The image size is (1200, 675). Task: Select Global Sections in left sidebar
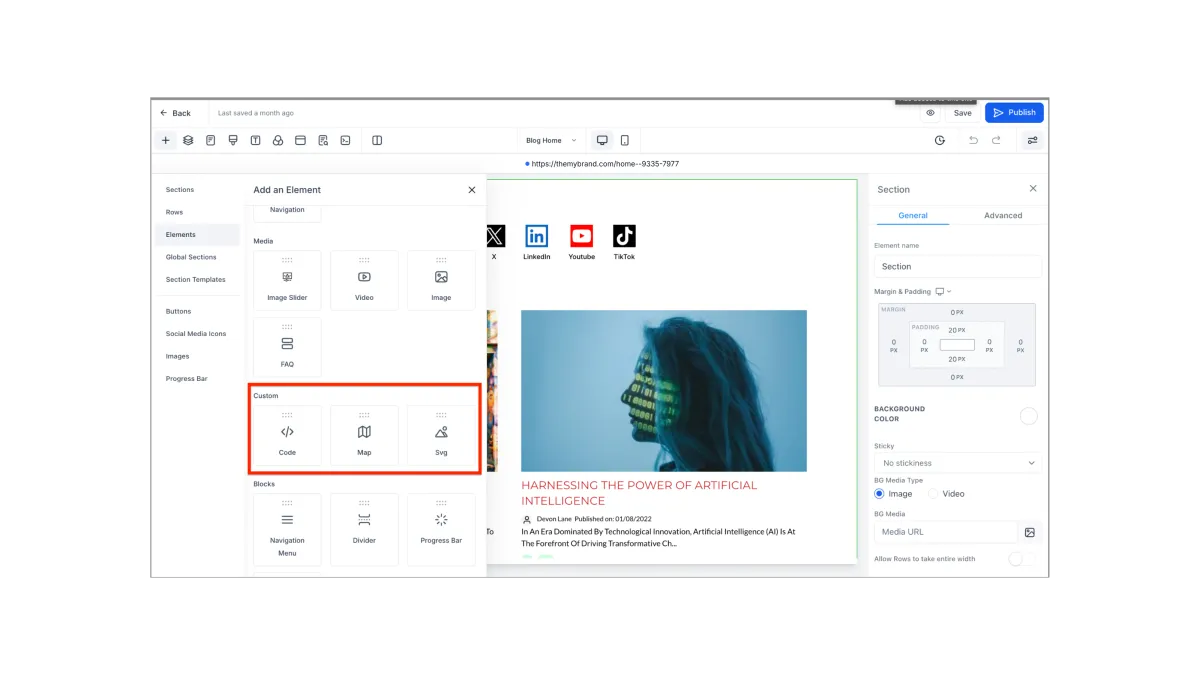(191, 257)
